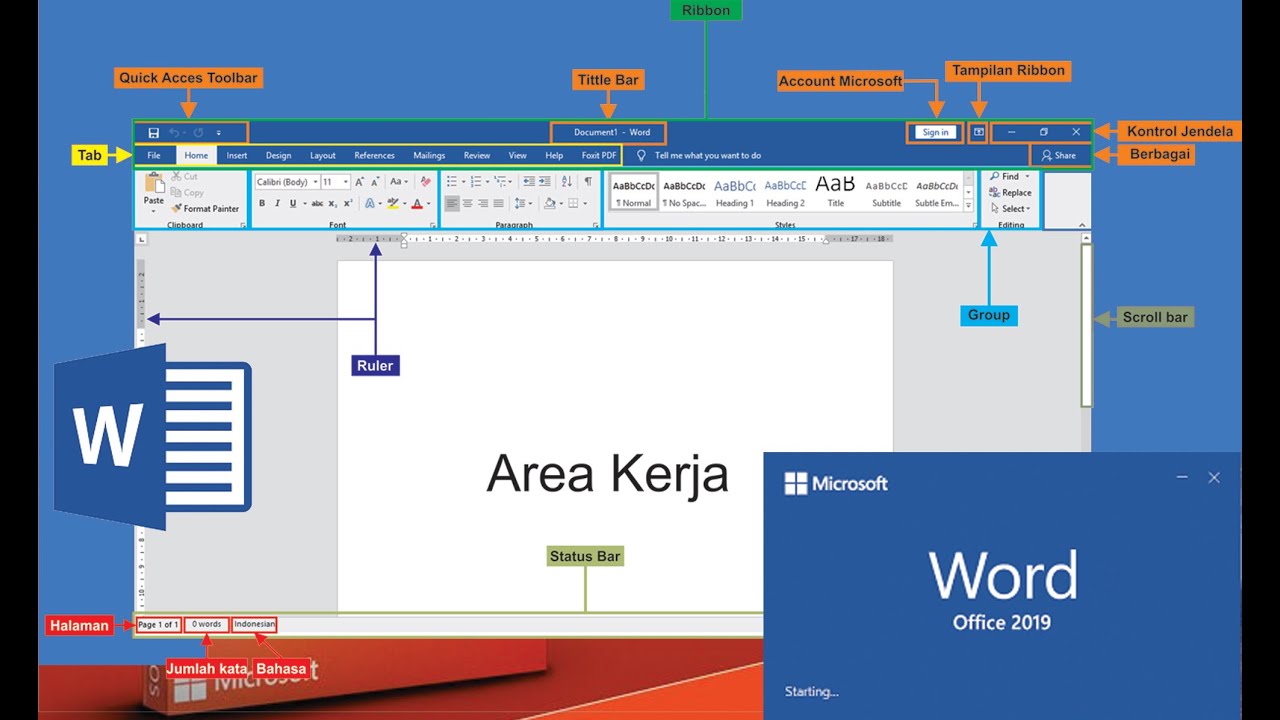Image resolution: width=1280 pixels, height=720 pixels.
Task: Expand Styles gallery More arrow
Action: click(968, 205)
